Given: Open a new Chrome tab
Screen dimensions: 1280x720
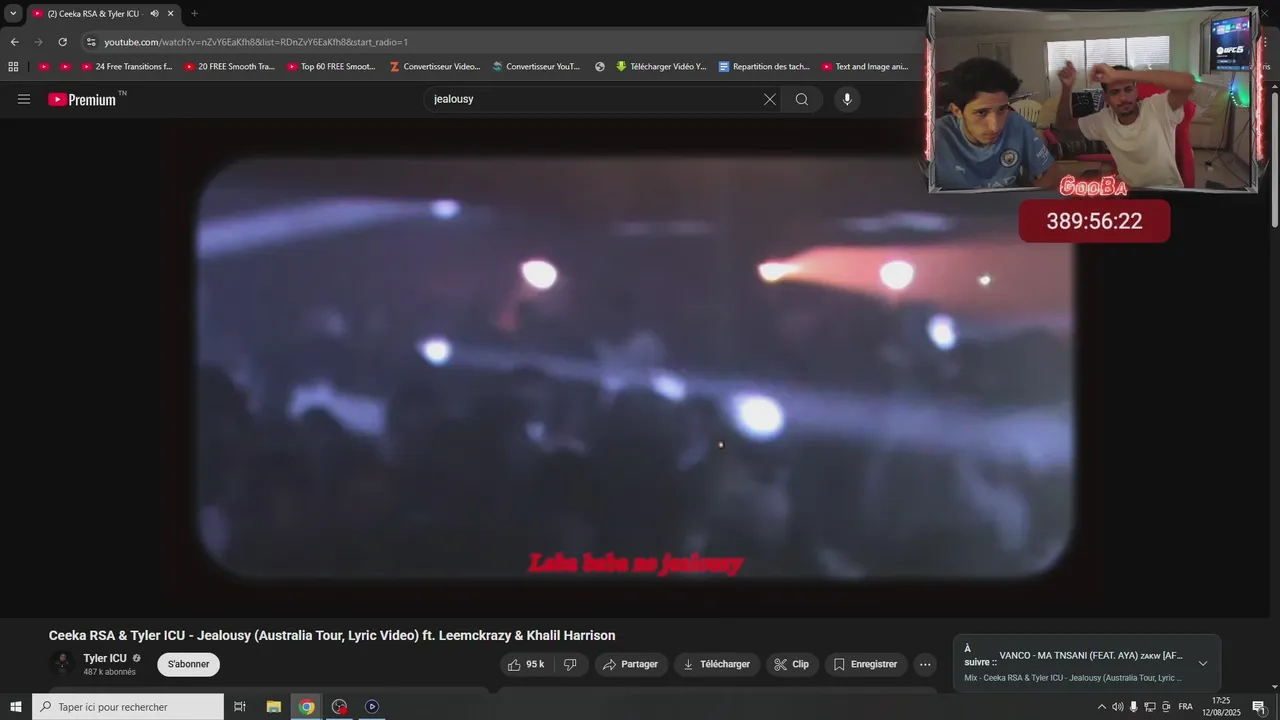Looking at the screenshot, I should click(x=194, y=14).
